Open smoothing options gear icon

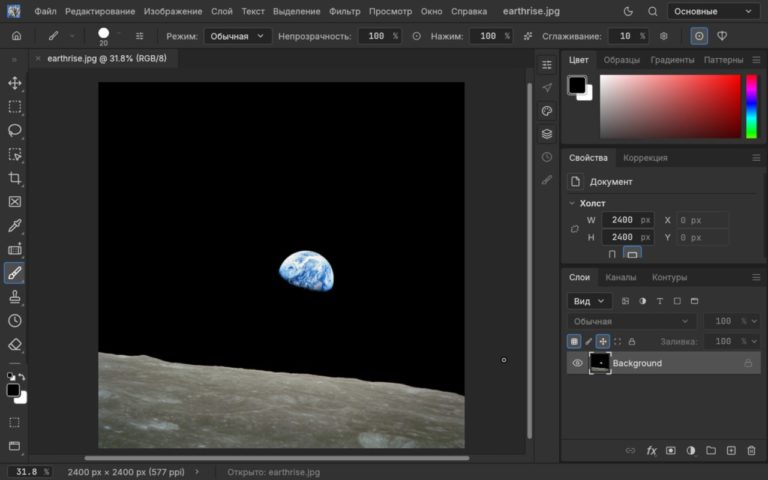click(x=664, y=36)
